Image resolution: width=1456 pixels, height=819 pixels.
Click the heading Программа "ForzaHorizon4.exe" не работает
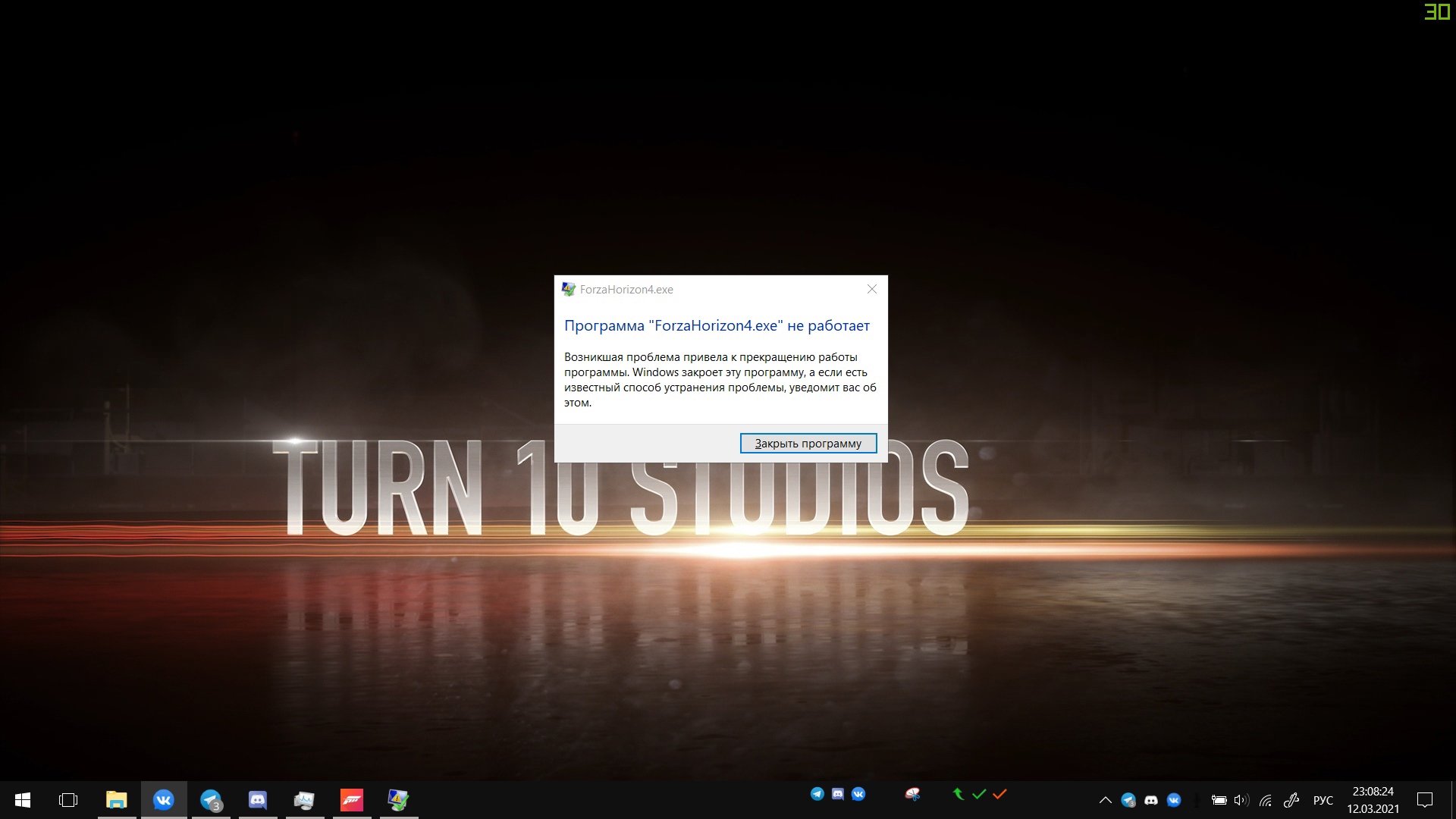coord(717,325)
